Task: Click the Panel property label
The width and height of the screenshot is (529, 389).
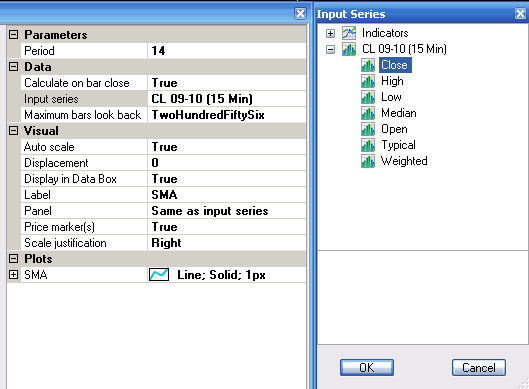Action: [38, 211]
